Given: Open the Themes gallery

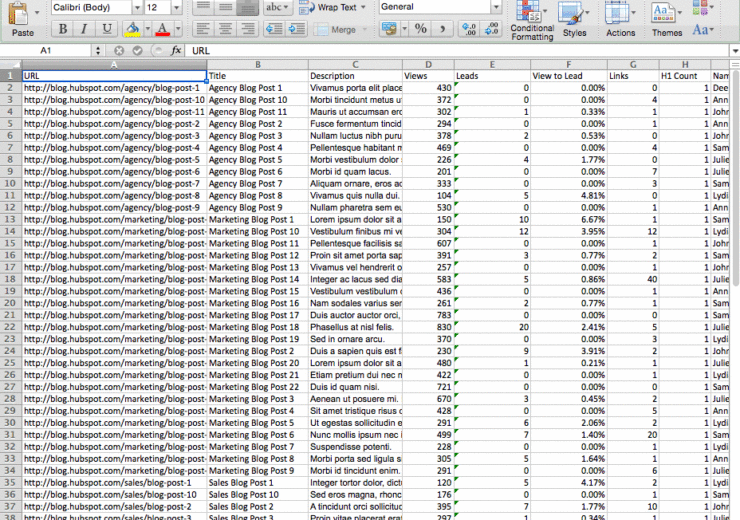Looking at the screenshot, I should (667, 20).
